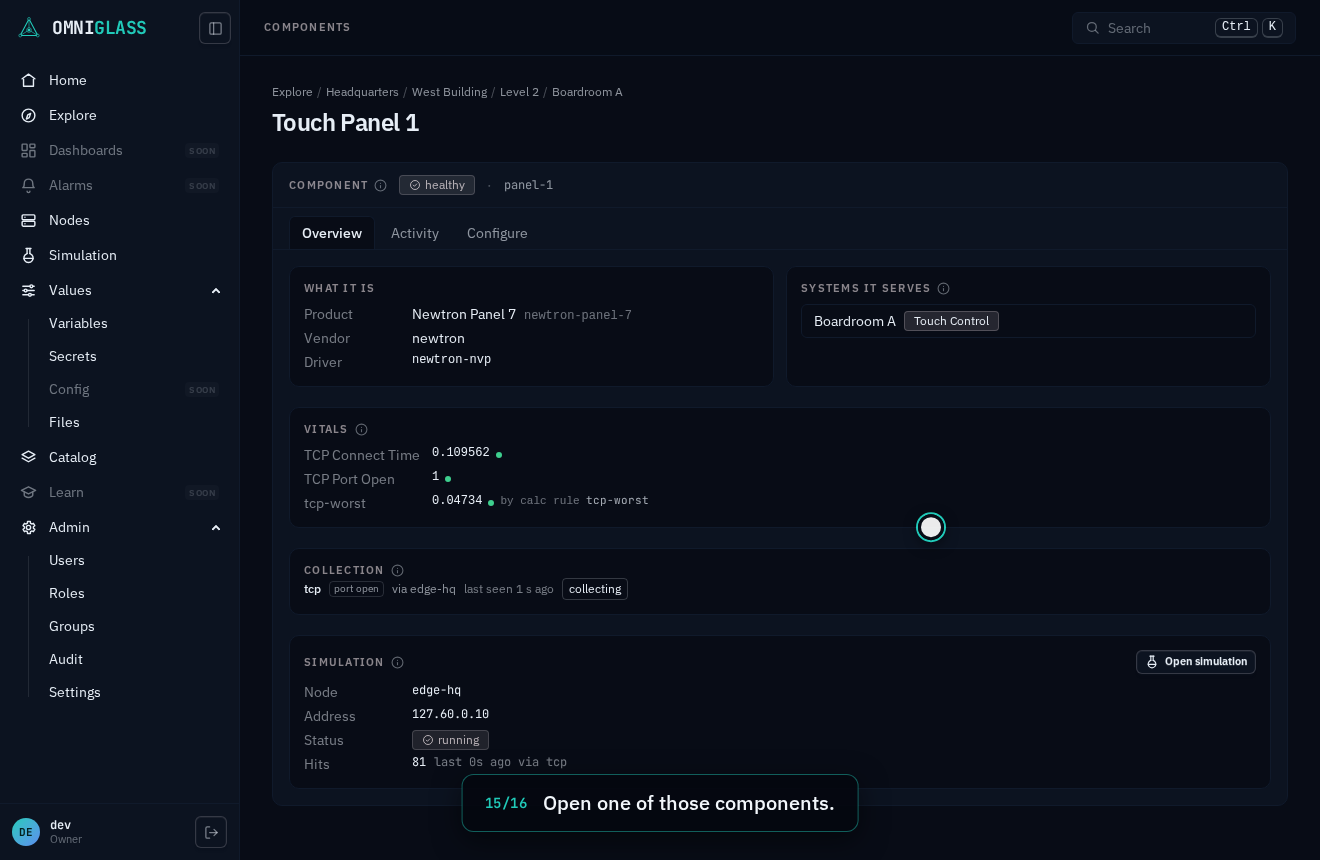The image size is (1320, 860).
Task: Open Files under Values
Action: [64, 422]
